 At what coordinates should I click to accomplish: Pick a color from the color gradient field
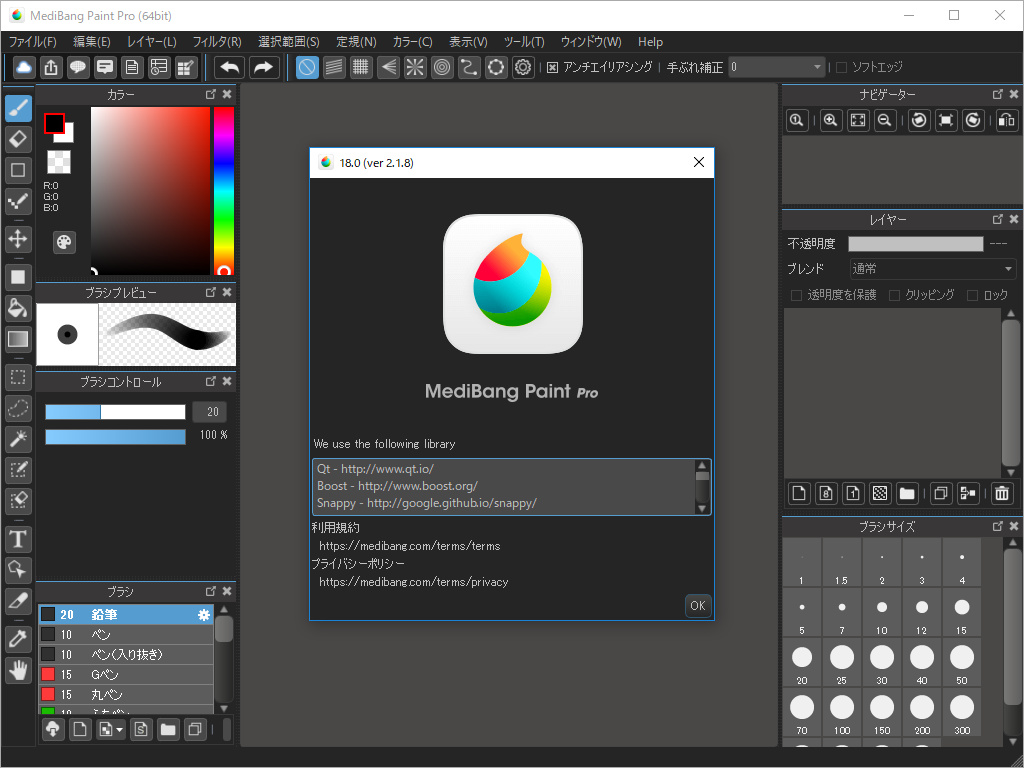[x=150, y=190]
